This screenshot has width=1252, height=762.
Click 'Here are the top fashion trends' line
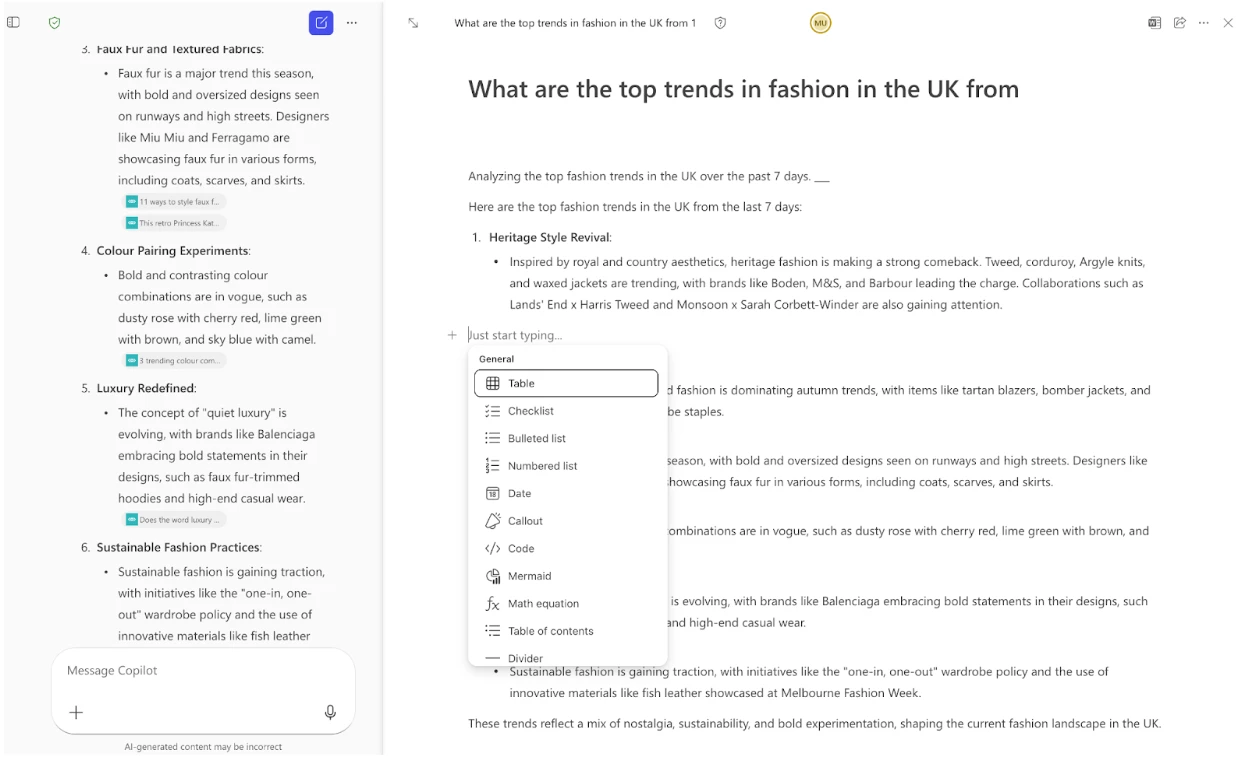(x=635, y=207)
